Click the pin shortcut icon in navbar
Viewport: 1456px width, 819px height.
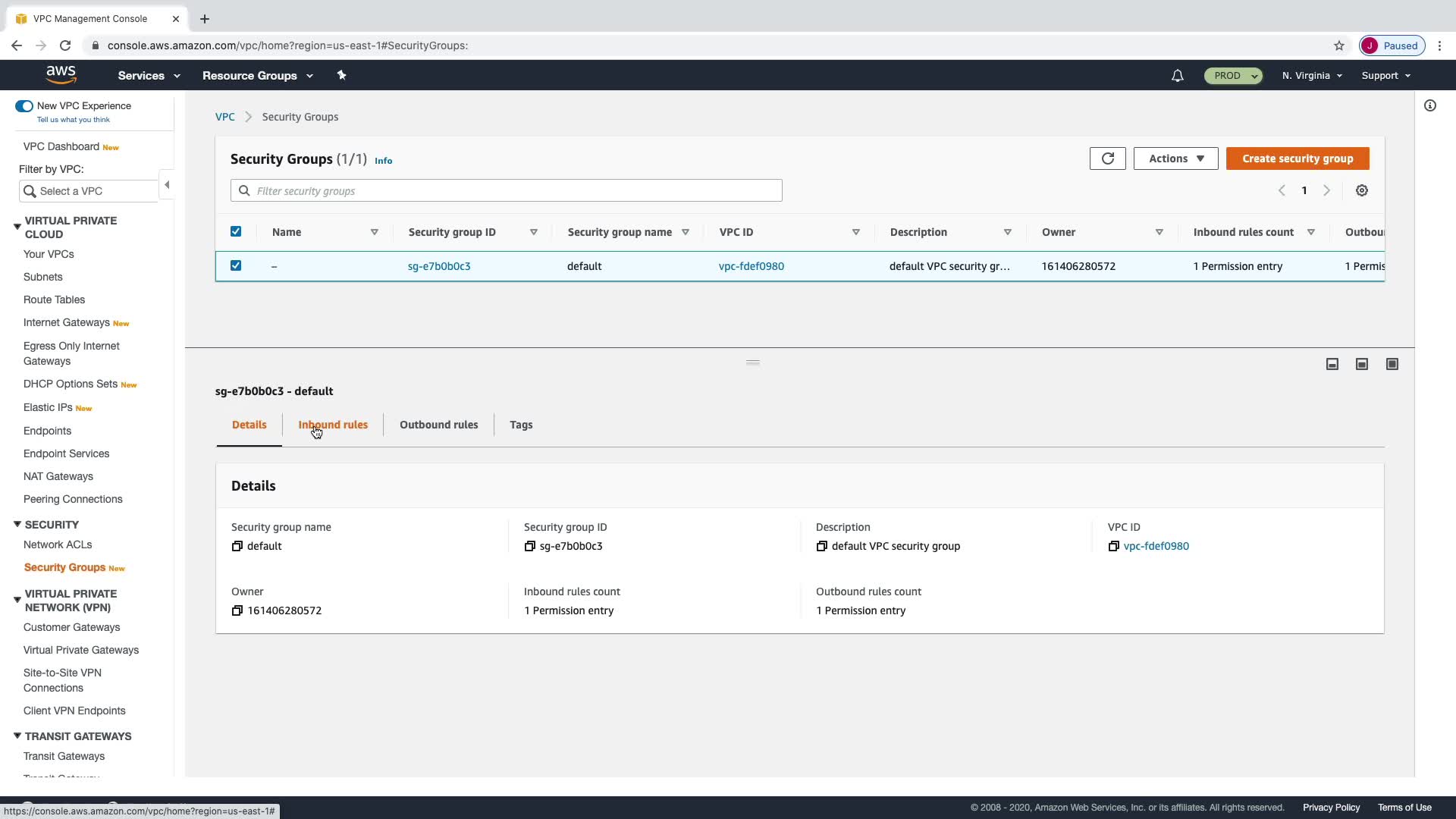[341, 75]
